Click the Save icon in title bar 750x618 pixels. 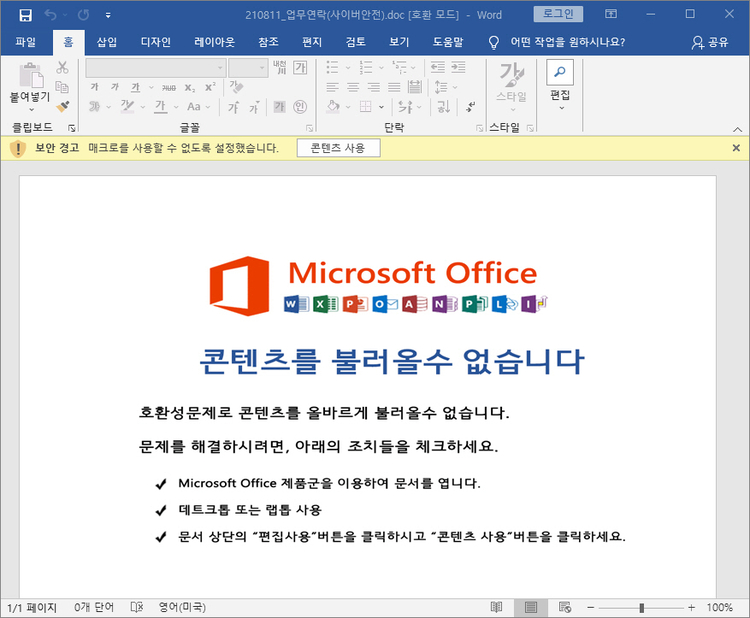click(x=25, y=15)
